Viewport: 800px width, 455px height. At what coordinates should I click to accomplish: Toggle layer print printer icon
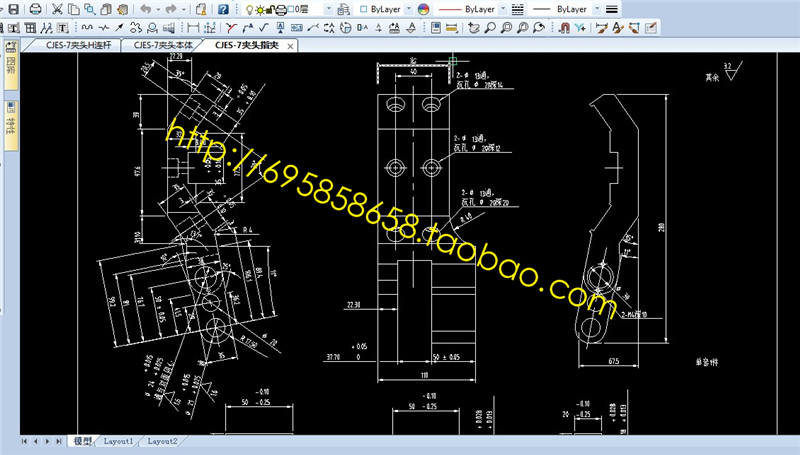pyautogui.click(x=281, y=9)
